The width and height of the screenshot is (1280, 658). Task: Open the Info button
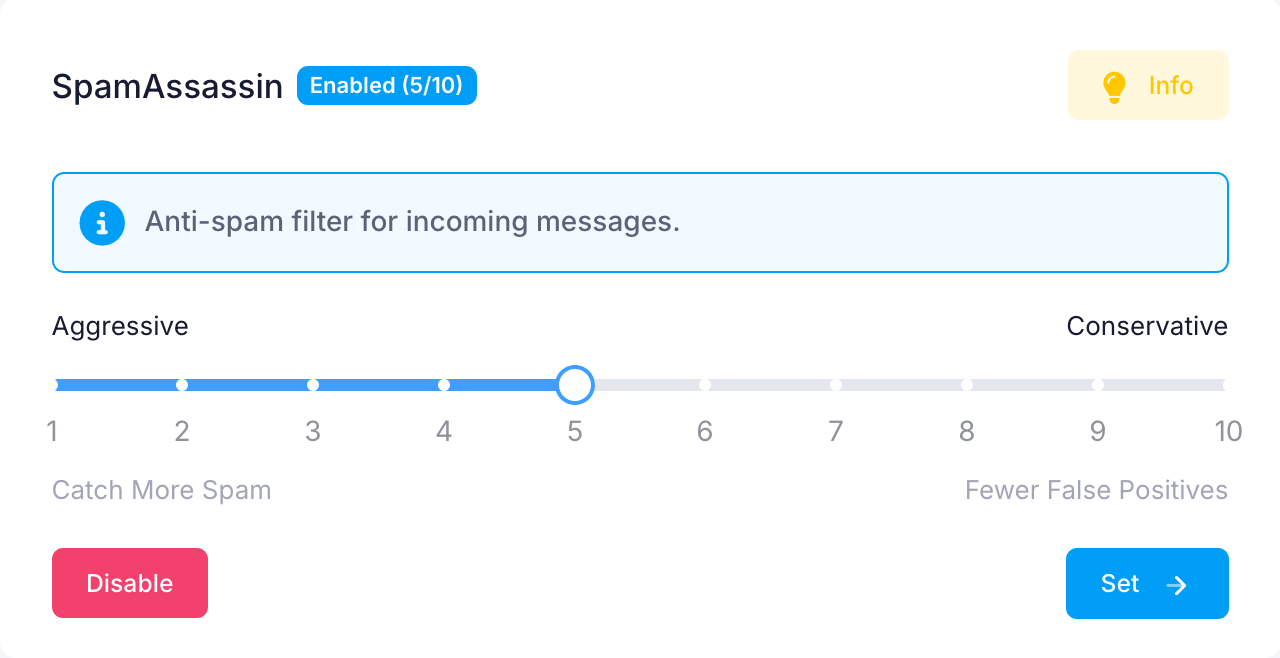(1148, 85)
